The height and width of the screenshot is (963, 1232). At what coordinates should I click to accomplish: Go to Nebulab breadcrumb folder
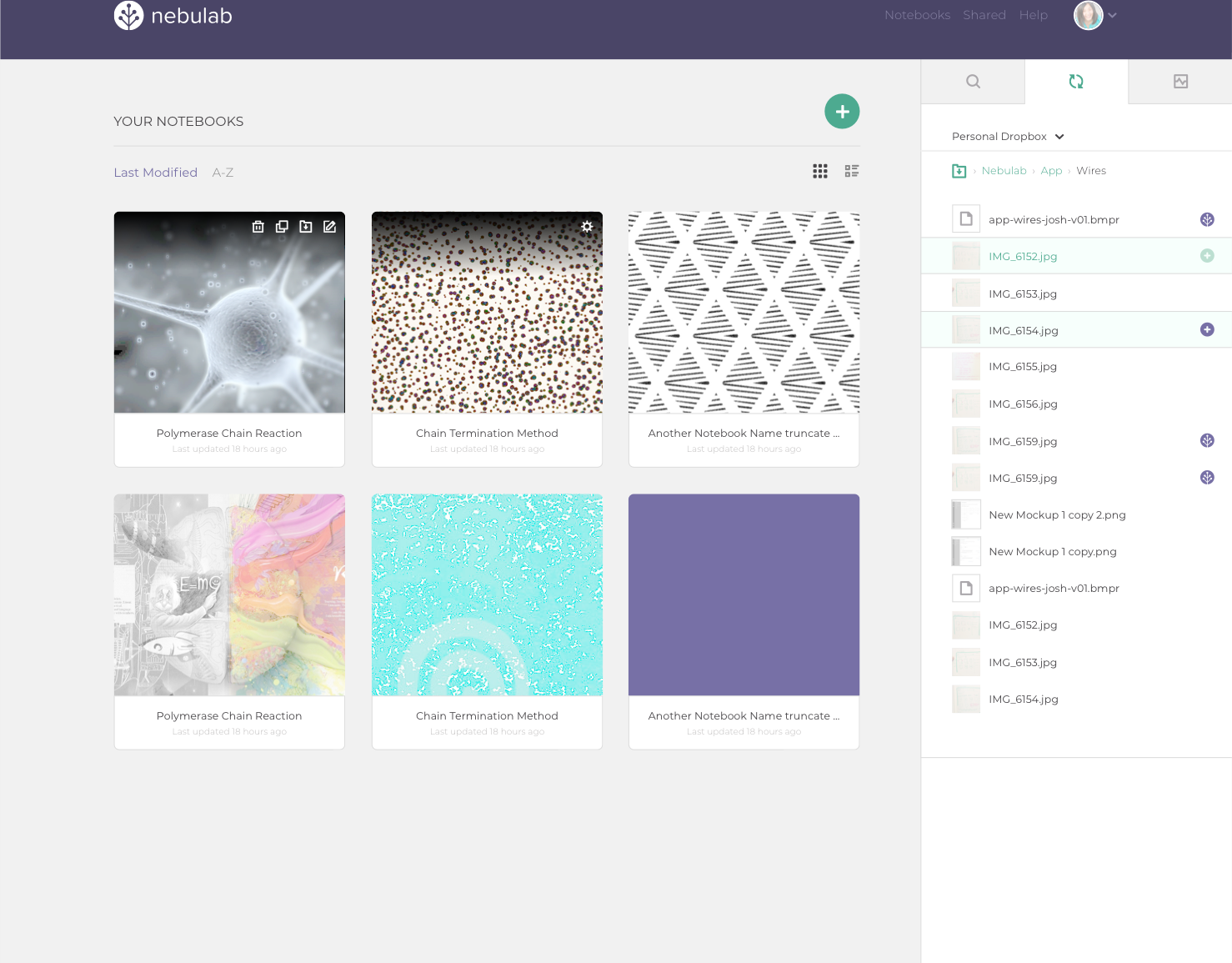[1004, 171]
